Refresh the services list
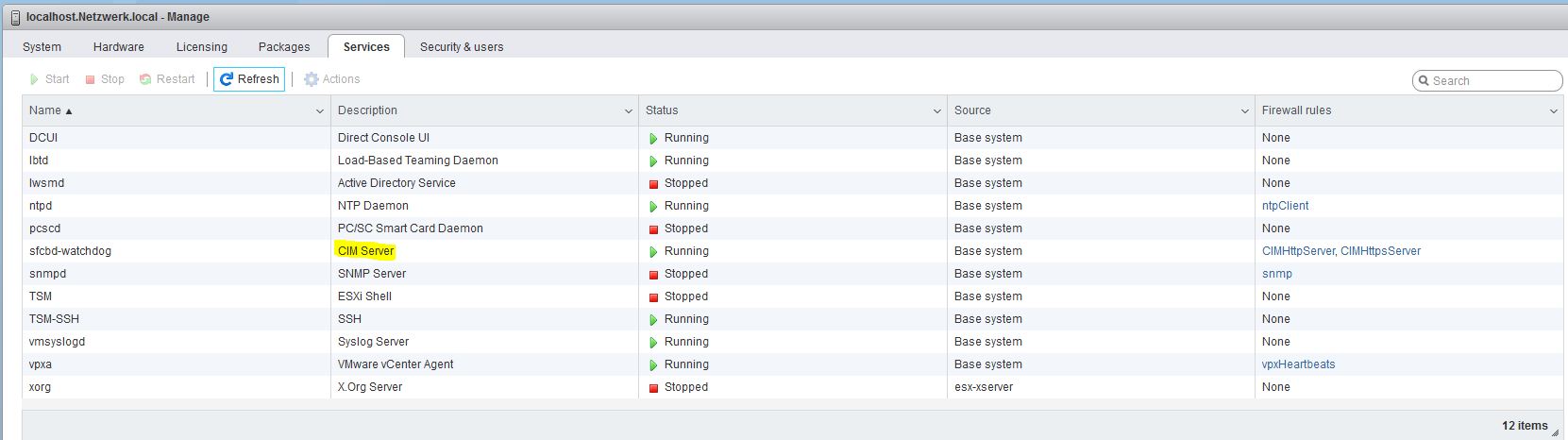Screen dimensions: 1568x440 (249, 79)
